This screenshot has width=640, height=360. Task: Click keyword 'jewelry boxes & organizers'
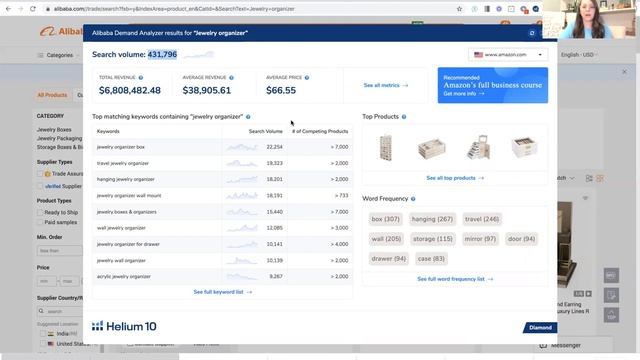[x=127, y=212]
